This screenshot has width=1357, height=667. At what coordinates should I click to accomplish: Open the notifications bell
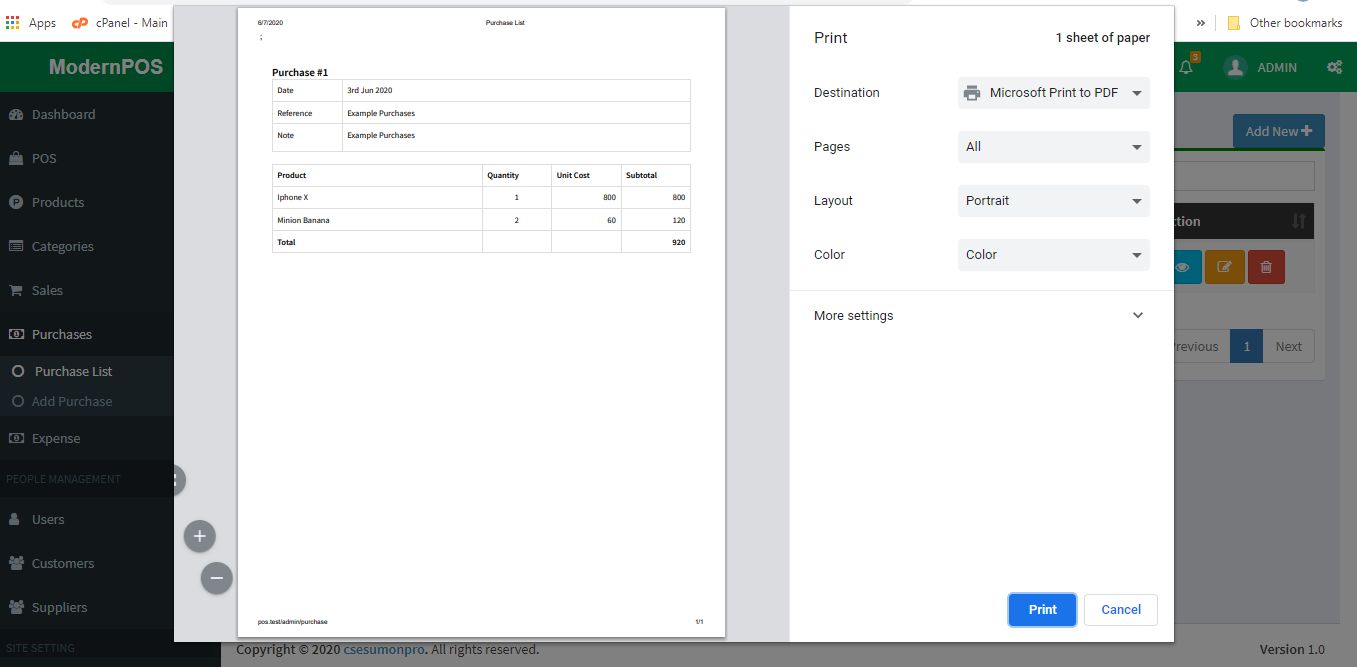pyautogui.click(x=1186, y=67)
